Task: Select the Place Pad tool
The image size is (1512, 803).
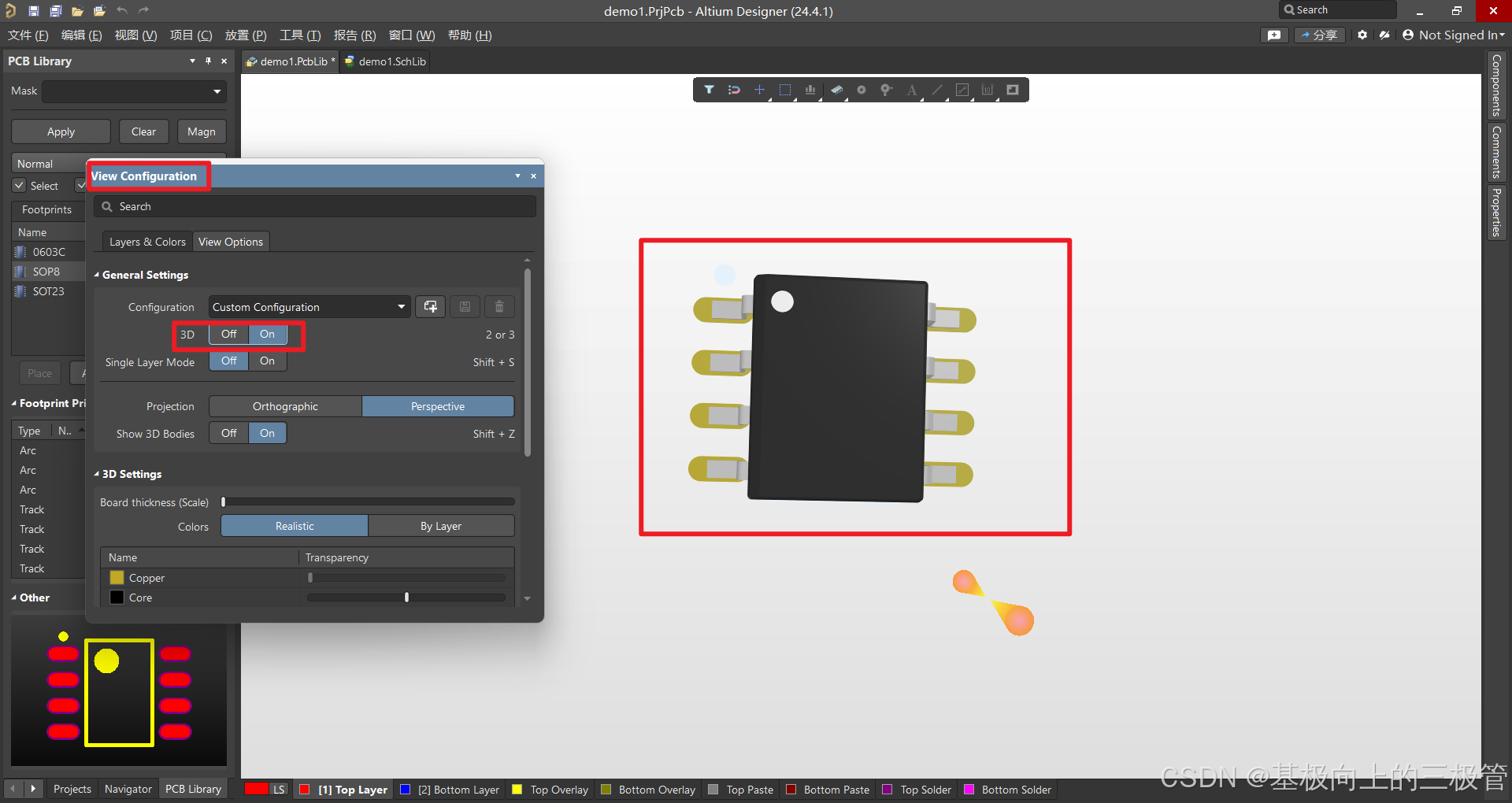Action: pos(862,90)
